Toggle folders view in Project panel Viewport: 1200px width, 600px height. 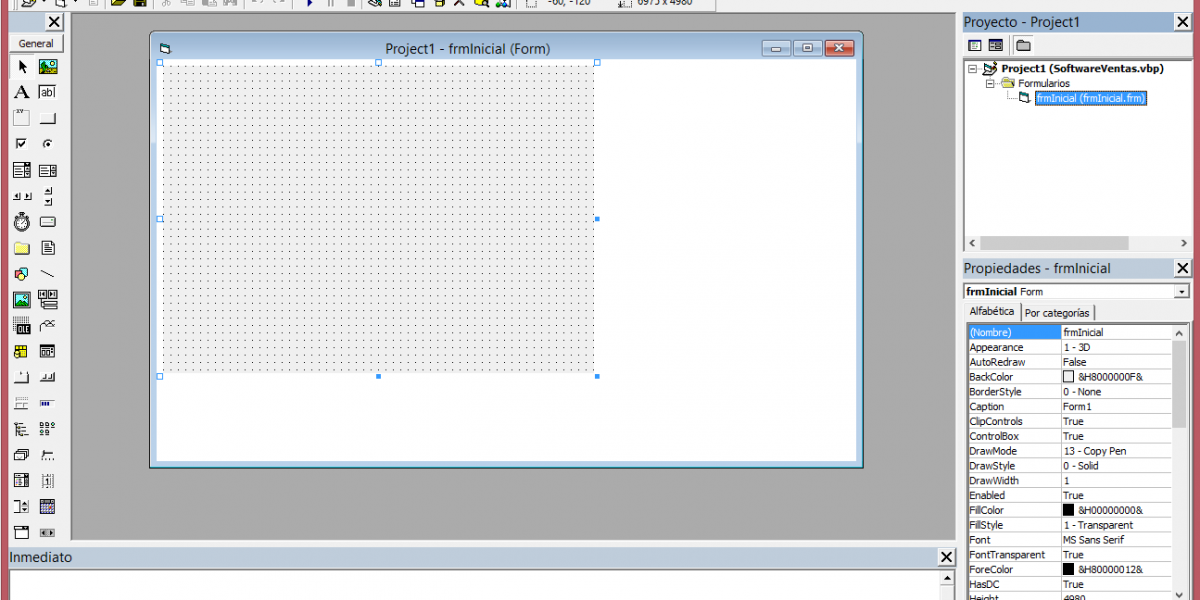tap(1023, 46)
